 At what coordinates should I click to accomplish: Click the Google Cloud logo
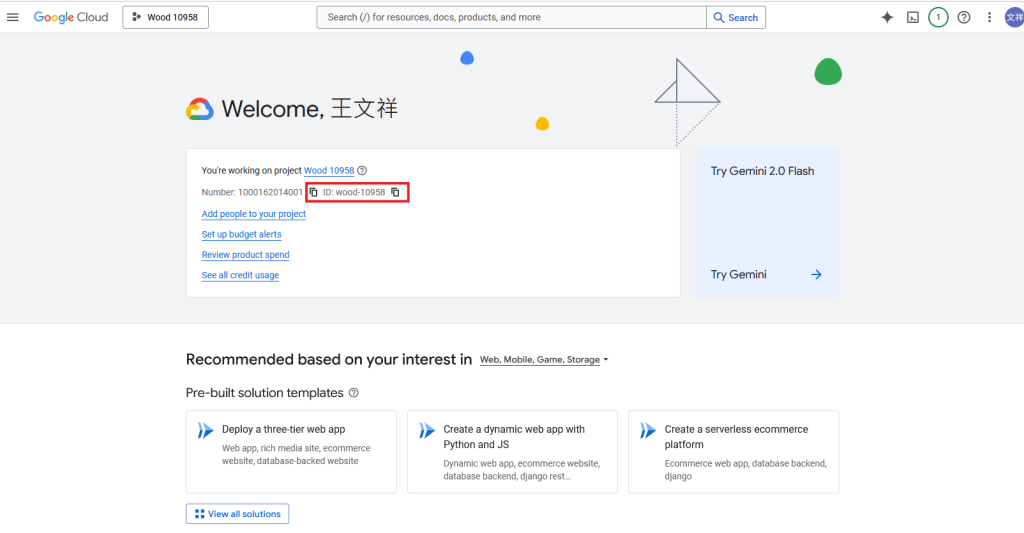point(71,17)
